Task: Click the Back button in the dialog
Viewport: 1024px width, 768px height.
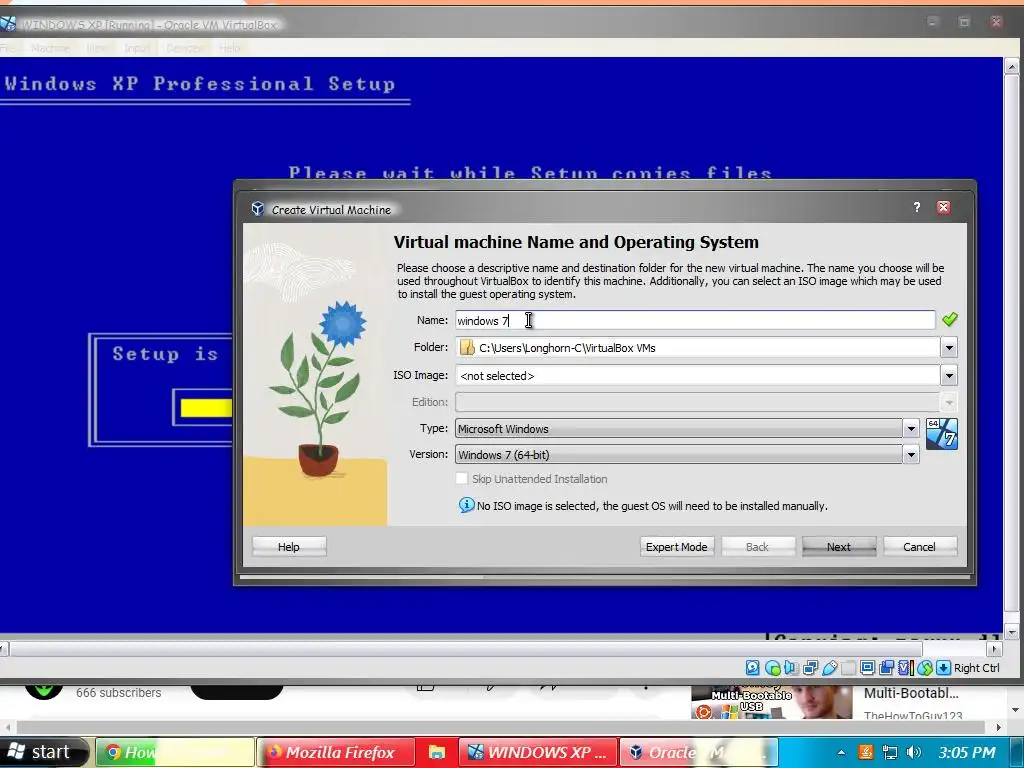Action: pos(758,547)
